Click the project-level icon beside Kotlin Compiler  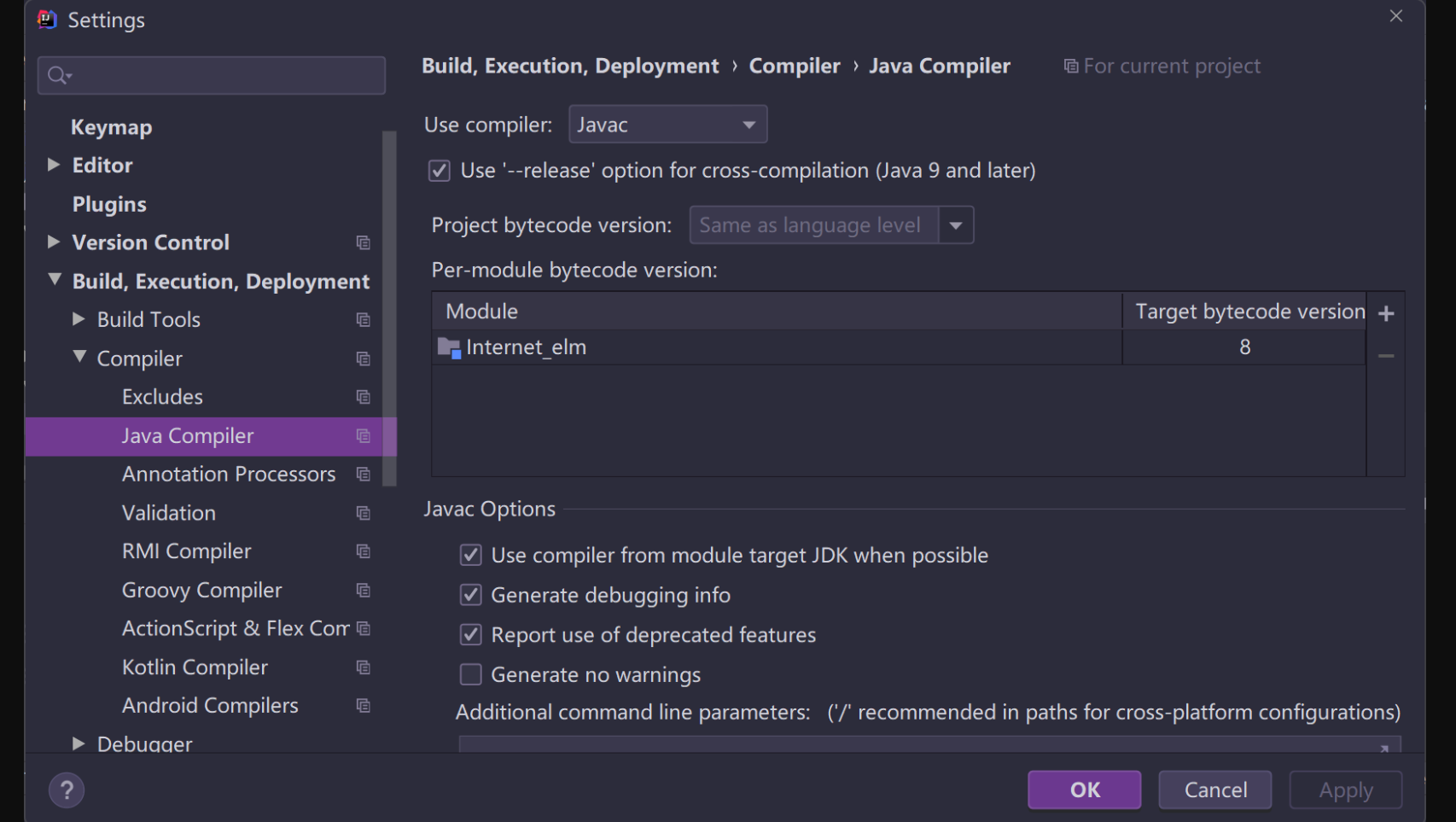click(x=364, y=668)
